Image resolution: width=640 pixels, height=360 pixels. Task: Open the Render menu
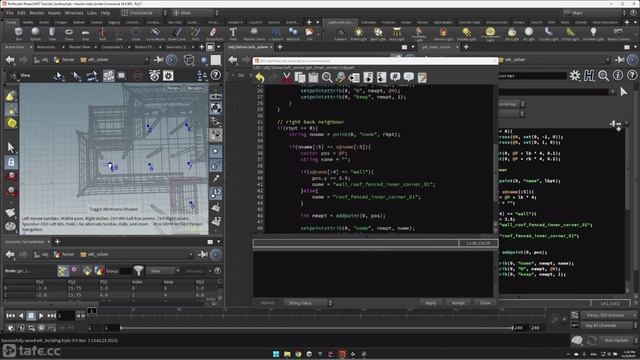(37, 13)
